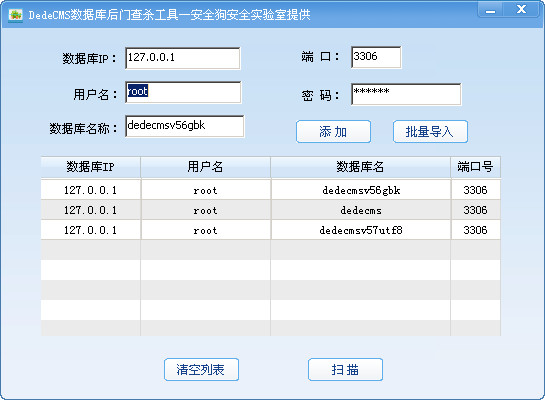Screen dimensions: 545x400
Task: Select the 用户名 field containing root
Action: (183, 92)
